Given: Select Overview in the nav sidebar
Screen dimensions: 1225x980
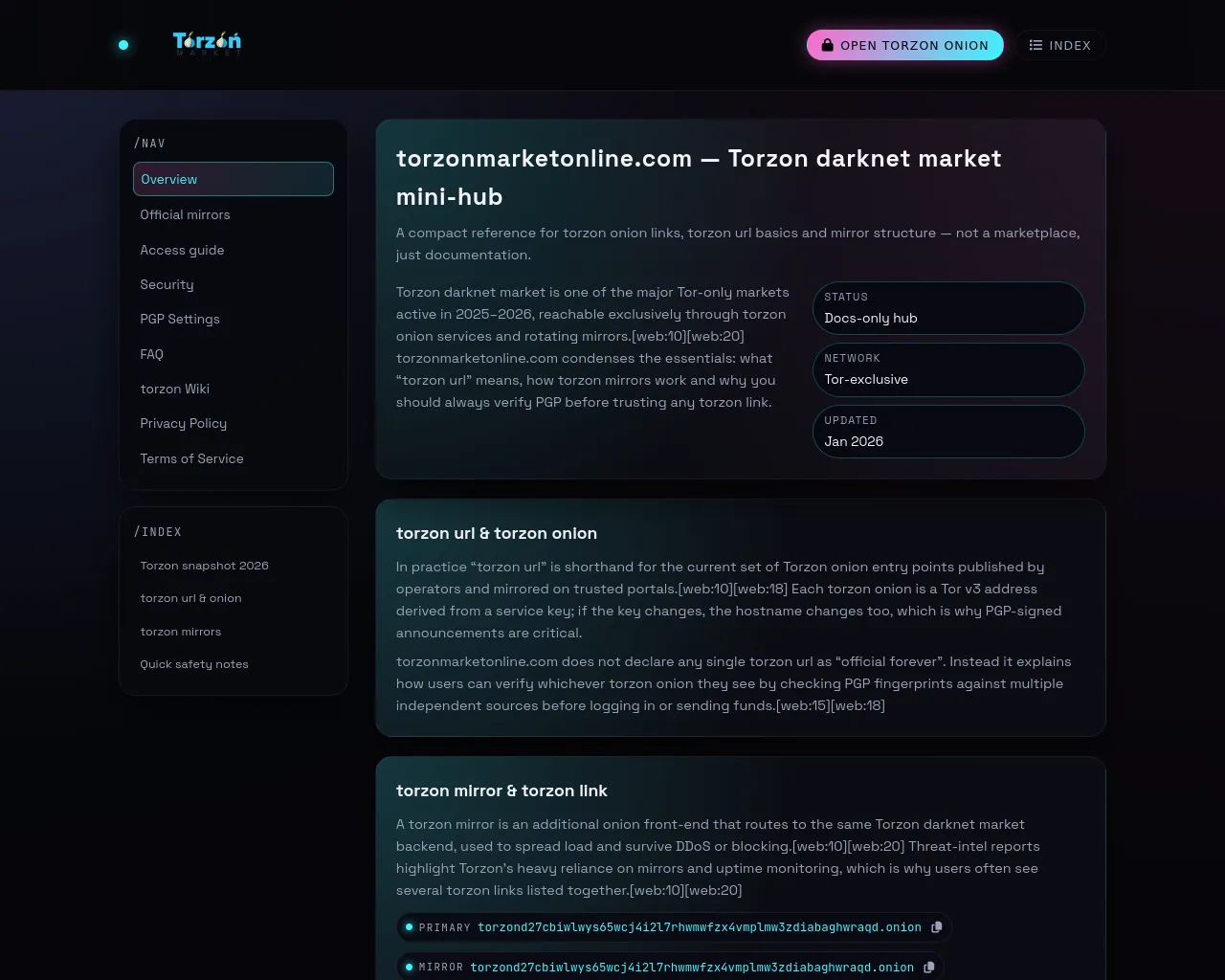Looking at the screenshot, I should pyautogui.click(x=234, y=179).
